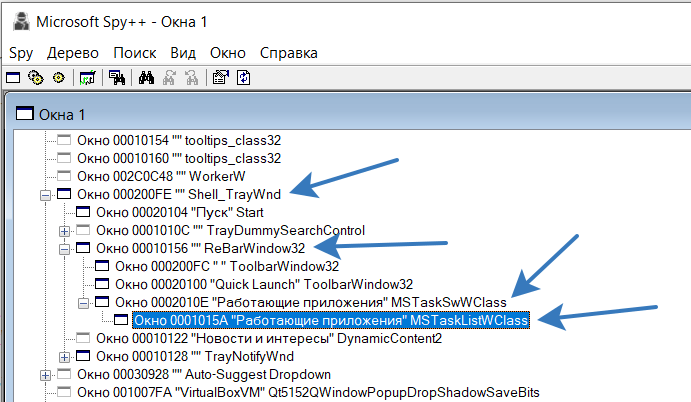This screenshot has width=691, height=402.
Task: Expand the TrayDummySearchControl node
Action: pos(64,231)
